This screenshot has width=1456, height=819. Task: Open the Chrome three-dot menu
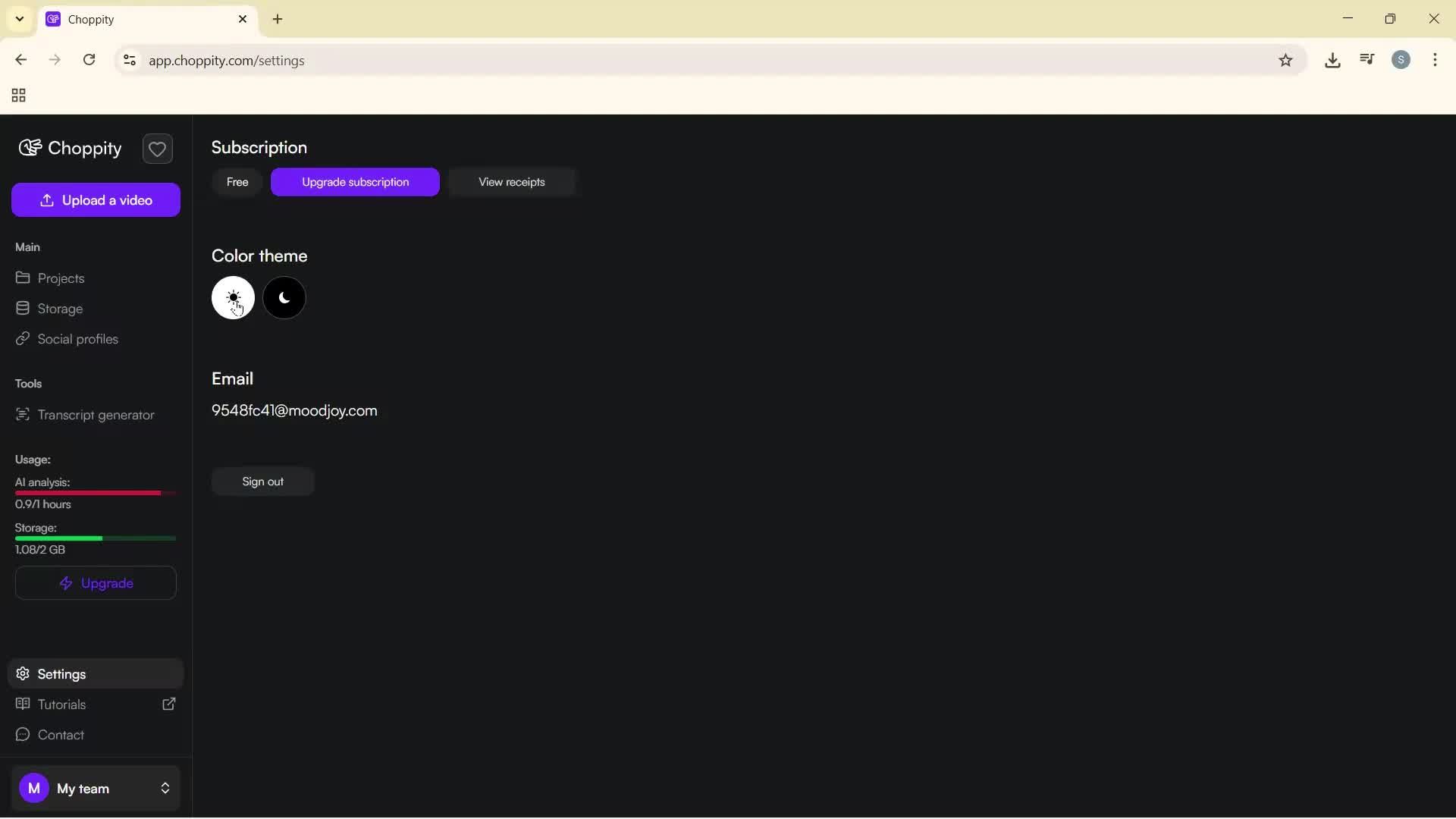[x=1436, y=60]
